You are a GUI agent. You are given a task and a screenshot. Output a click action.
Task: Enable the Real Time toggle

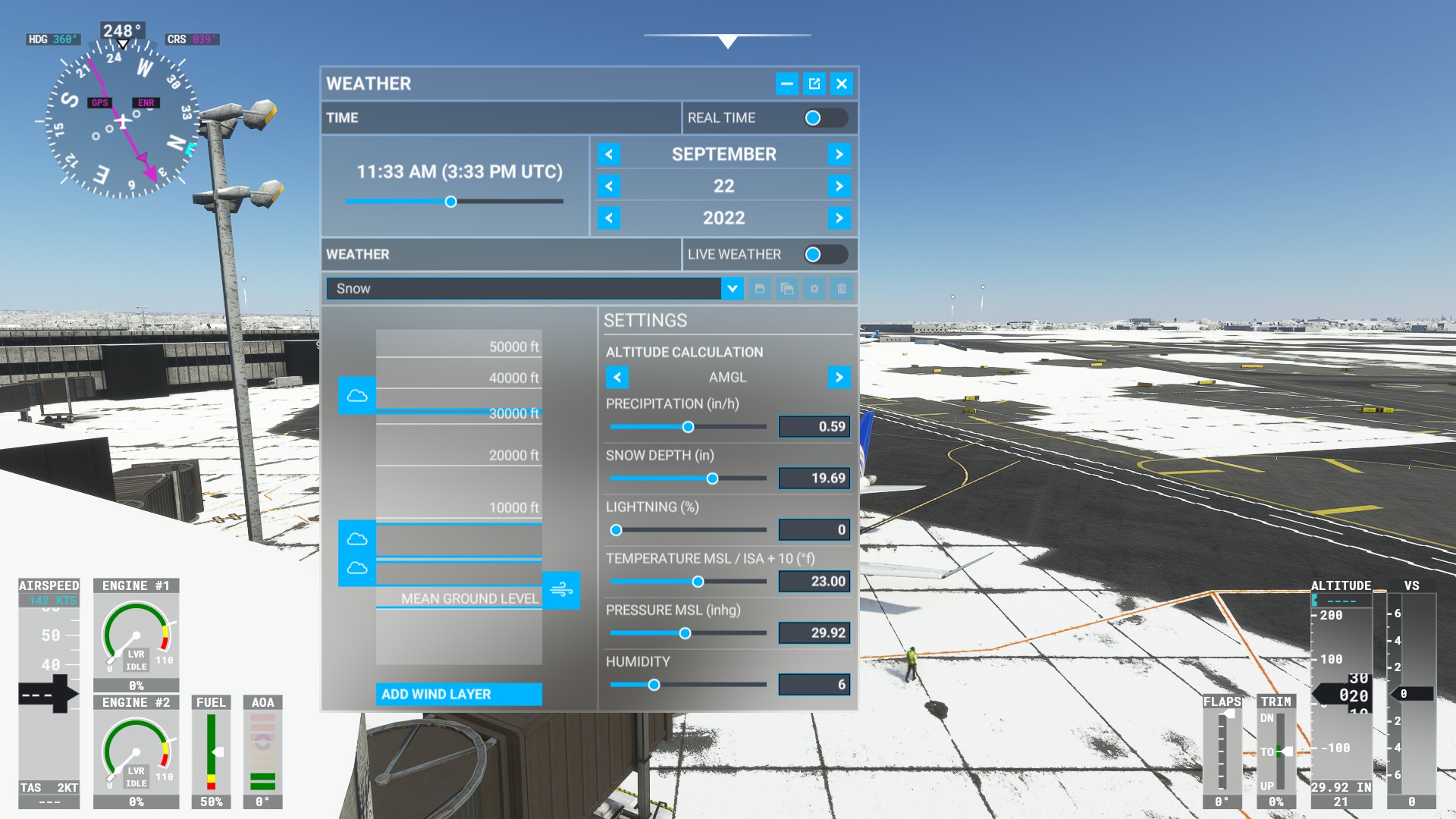coord(825,118)
